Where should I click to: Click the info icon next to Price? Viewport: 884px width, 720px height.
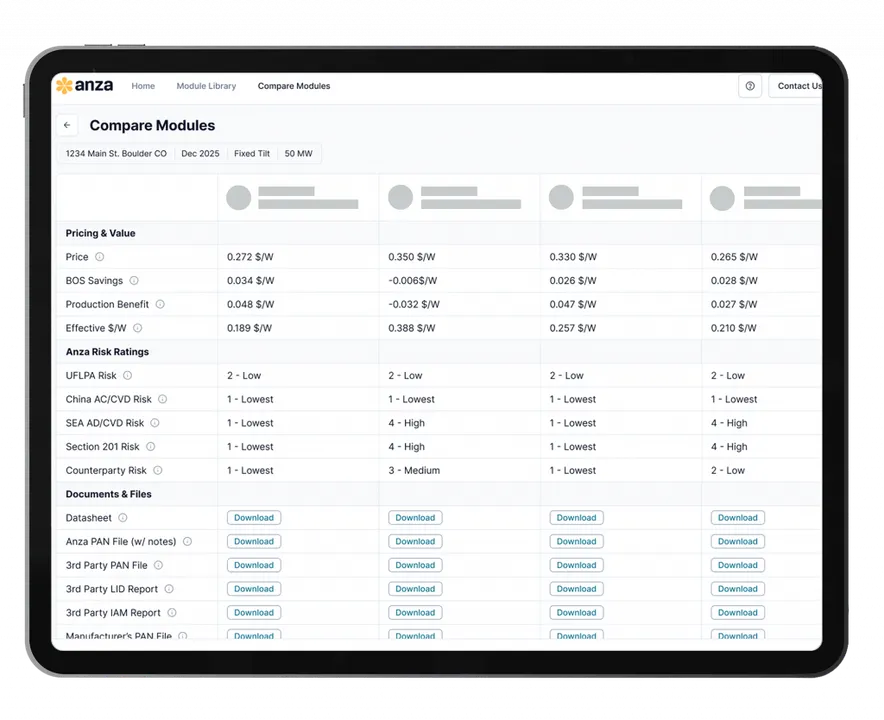[x=99, y=257]
